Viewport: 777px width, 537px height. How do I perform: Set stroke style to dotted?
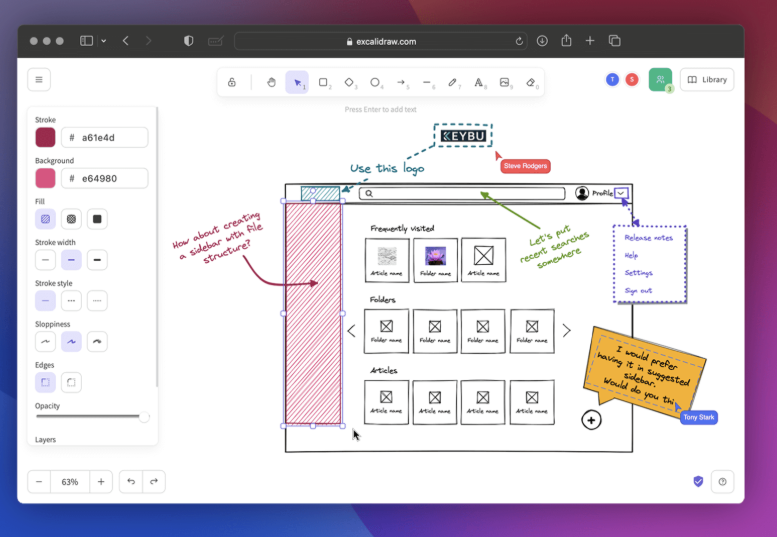pyautogui.click(x=97, y=301)
